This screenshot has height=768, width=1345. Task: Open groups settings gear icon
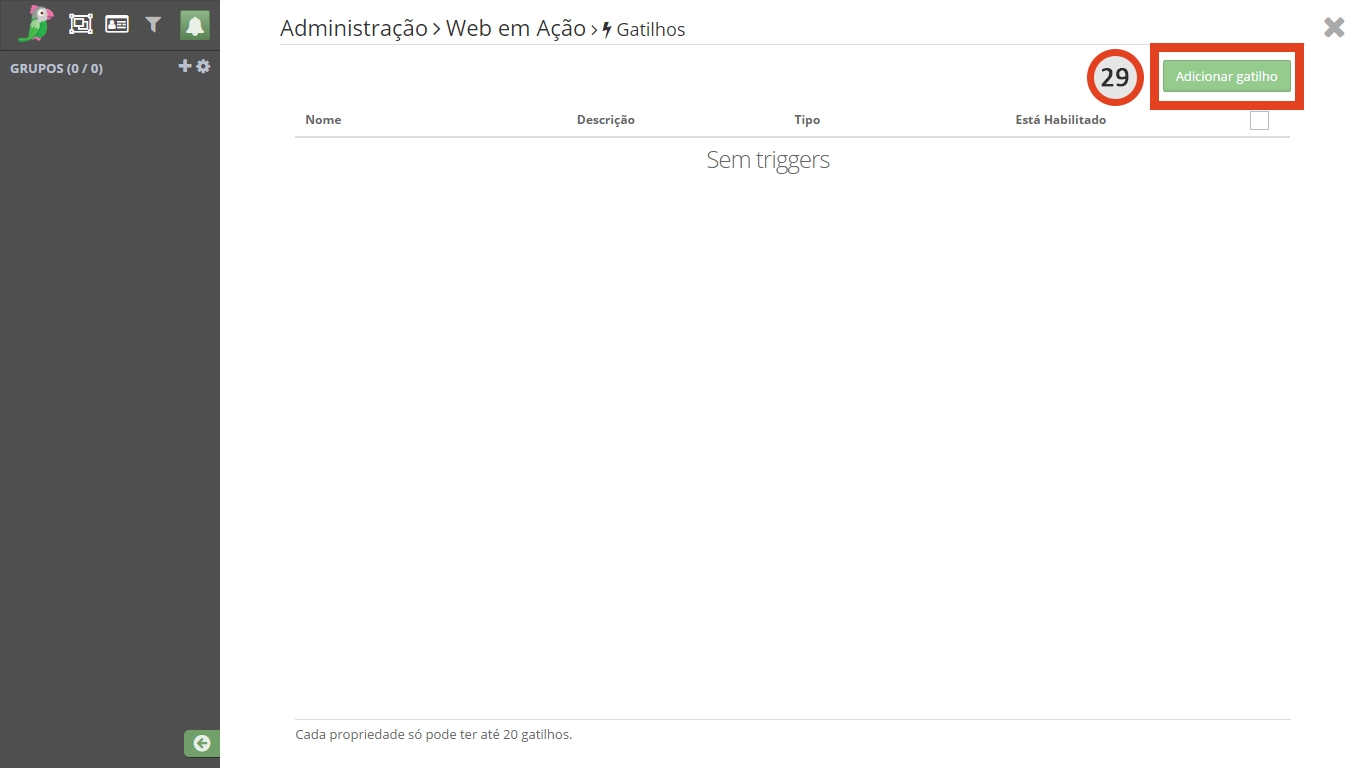click(x=203, y=66)
